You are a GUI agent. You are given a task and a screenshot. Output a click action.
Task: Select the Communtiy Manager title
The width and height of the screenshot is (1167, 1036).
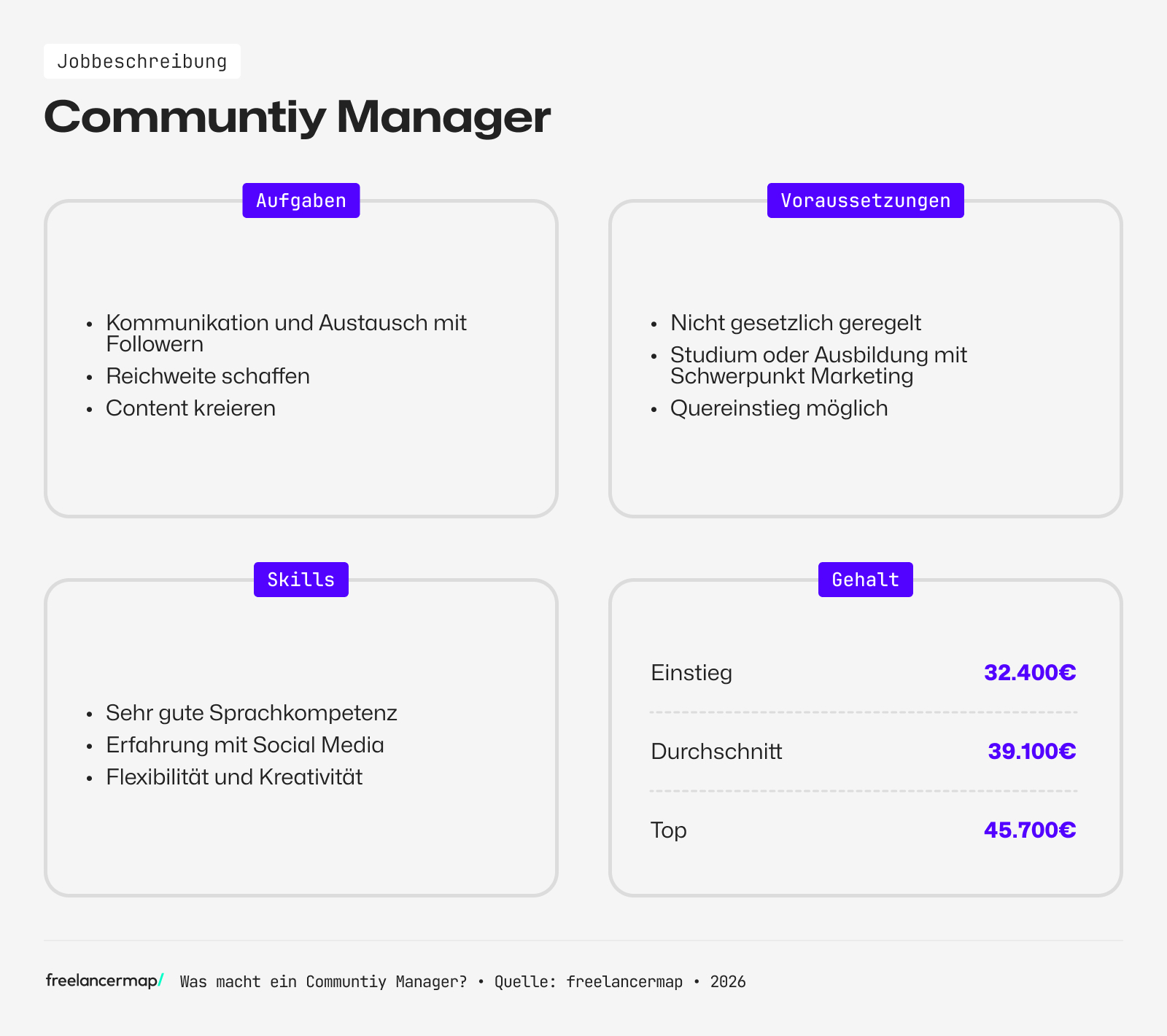[x=298, y=117]
